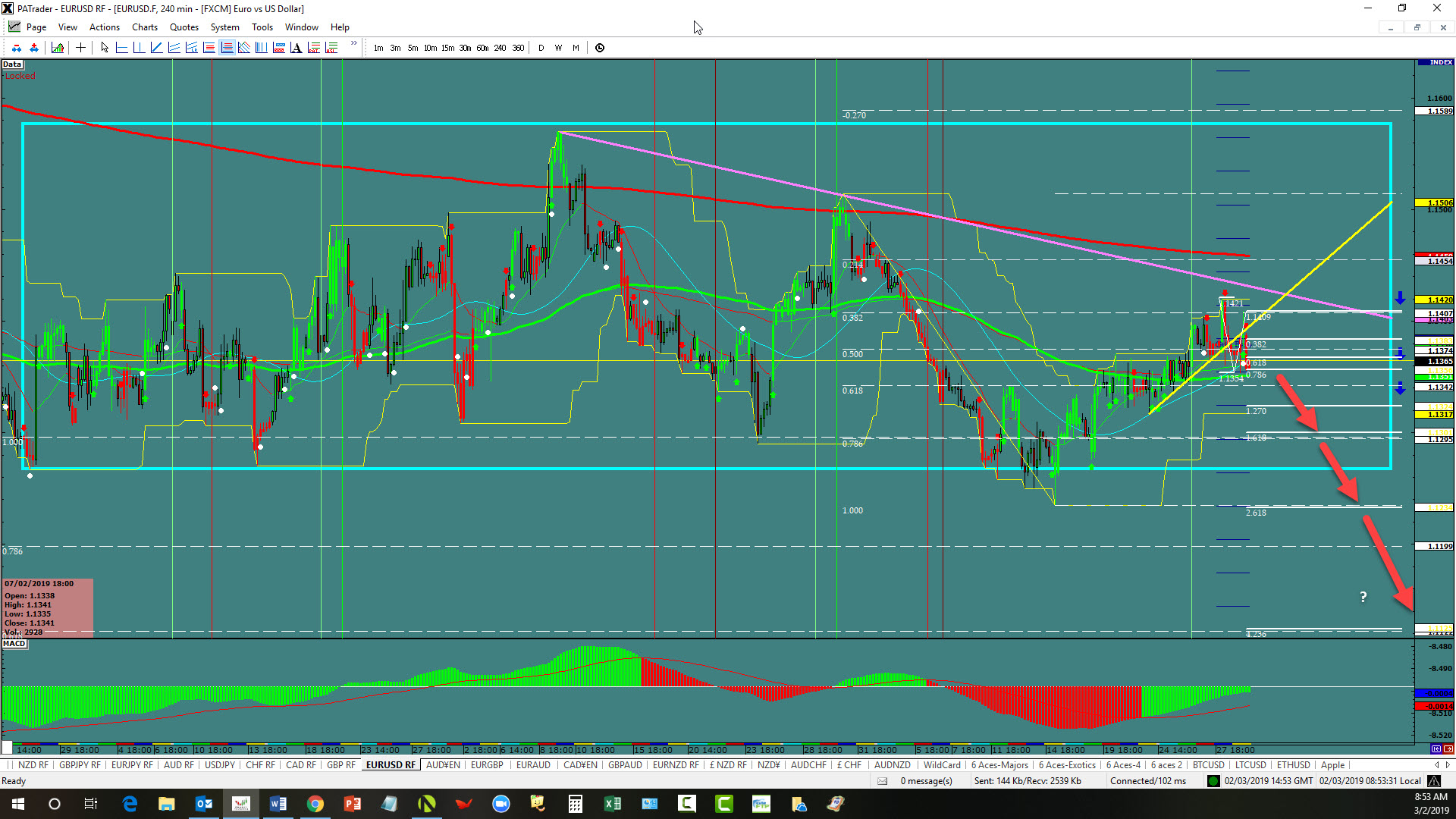Open the Windows Start menu
1456x819 pixels.
18,804
